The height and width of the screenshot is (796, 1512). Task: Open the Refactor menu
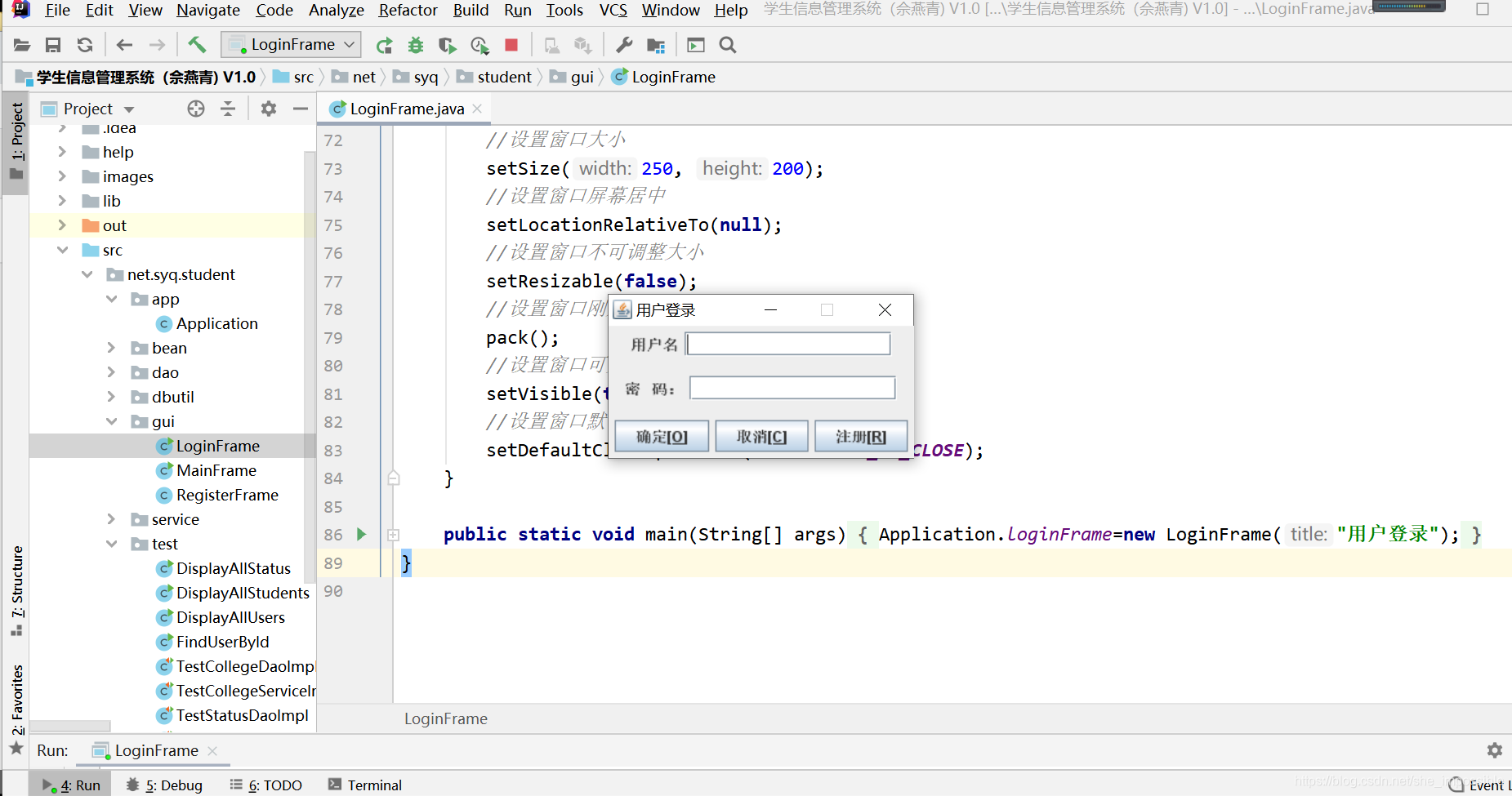click(x=408, y=10)
